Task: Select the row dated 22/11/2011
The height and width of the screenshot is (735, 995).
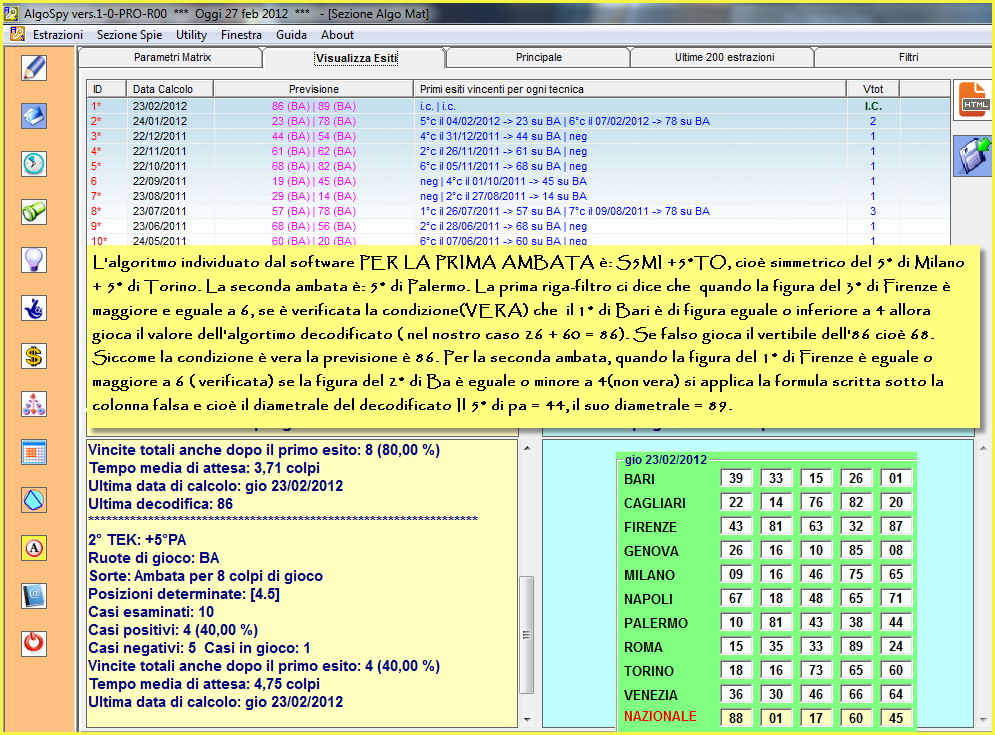Action: coord(518,151)
